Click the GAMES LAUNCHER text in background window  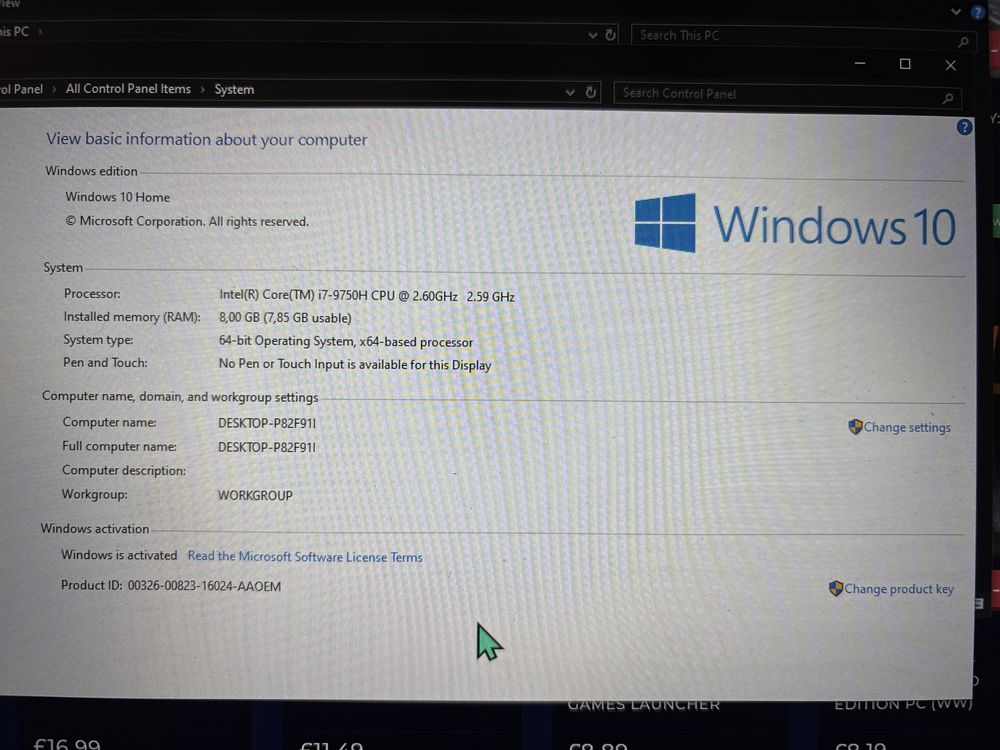(x=643, y=705)
